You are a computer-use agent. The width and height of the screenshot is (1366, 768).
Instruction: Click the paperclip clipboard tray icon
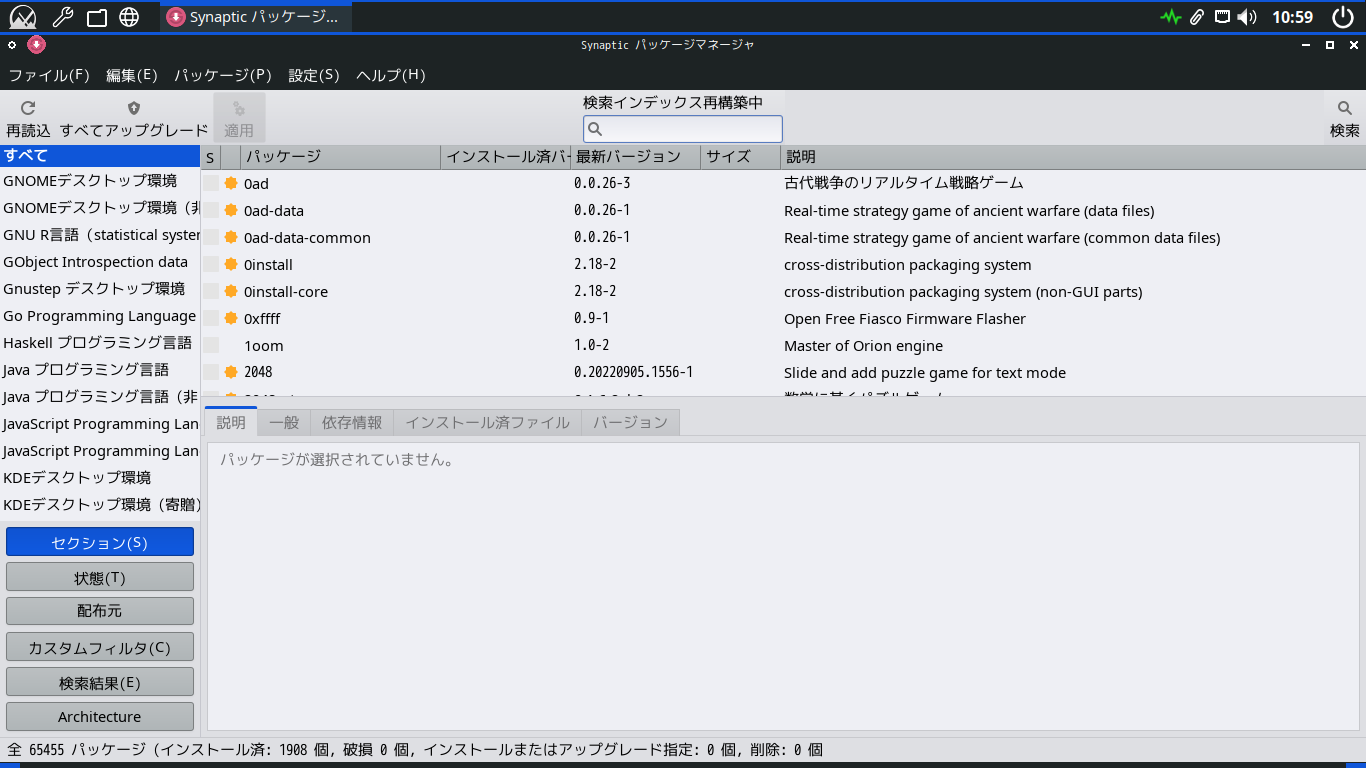[x=1196, y=17]
